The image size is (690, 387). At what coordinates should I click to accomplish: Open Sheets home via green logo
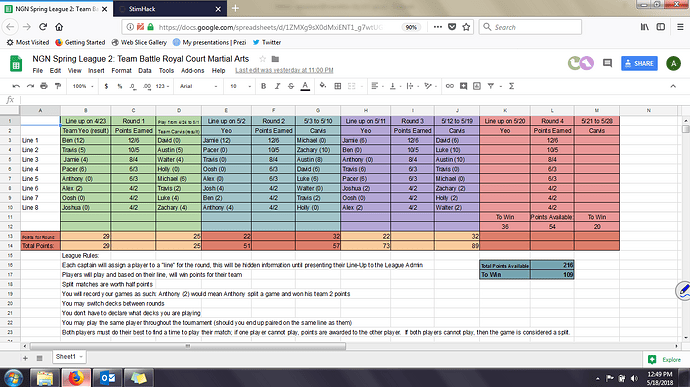[16, 64]
